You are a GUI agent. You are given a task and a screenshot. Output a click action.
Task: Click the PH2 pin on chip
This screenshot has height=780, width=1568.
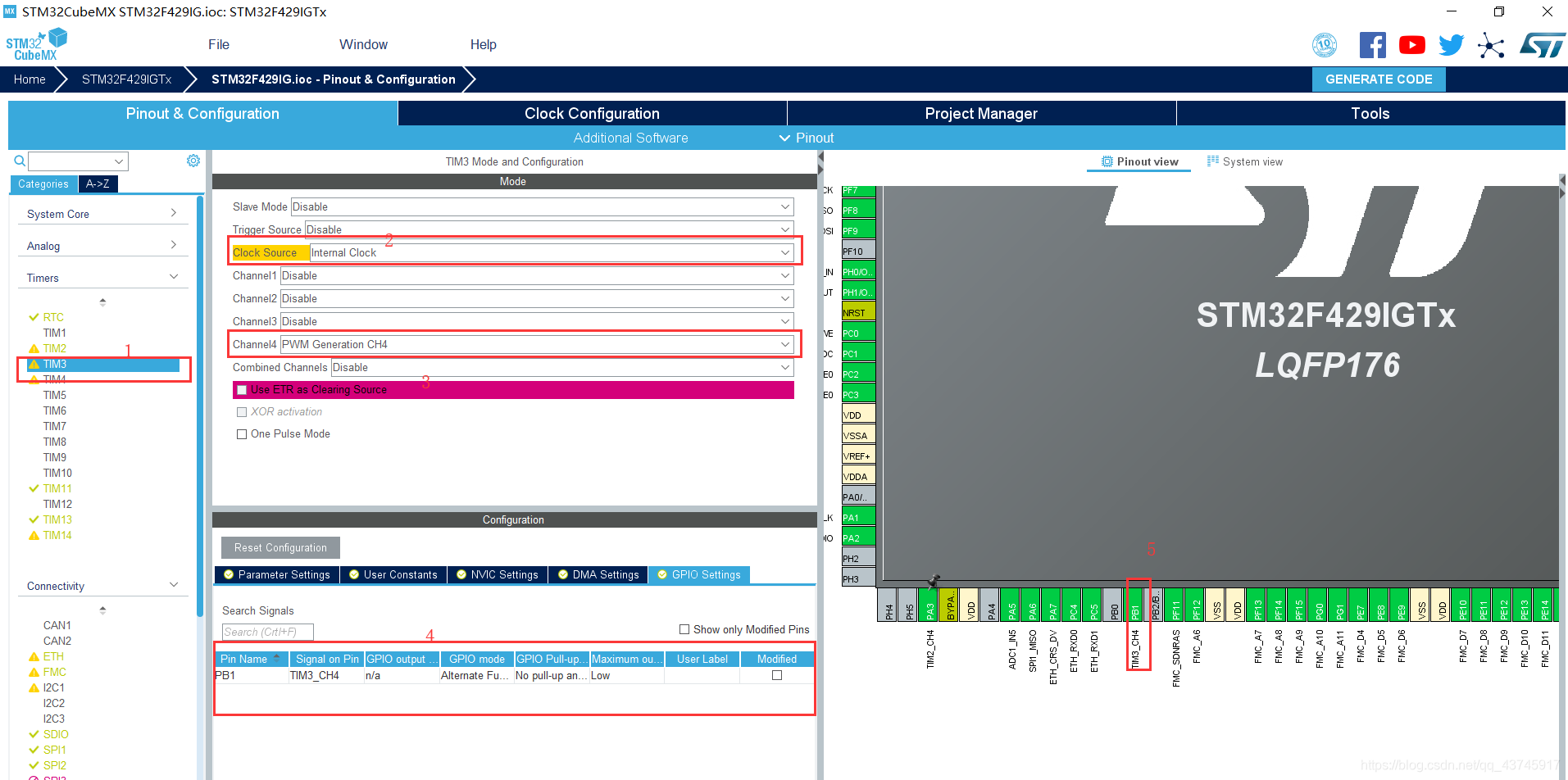[x=858, y=558]
